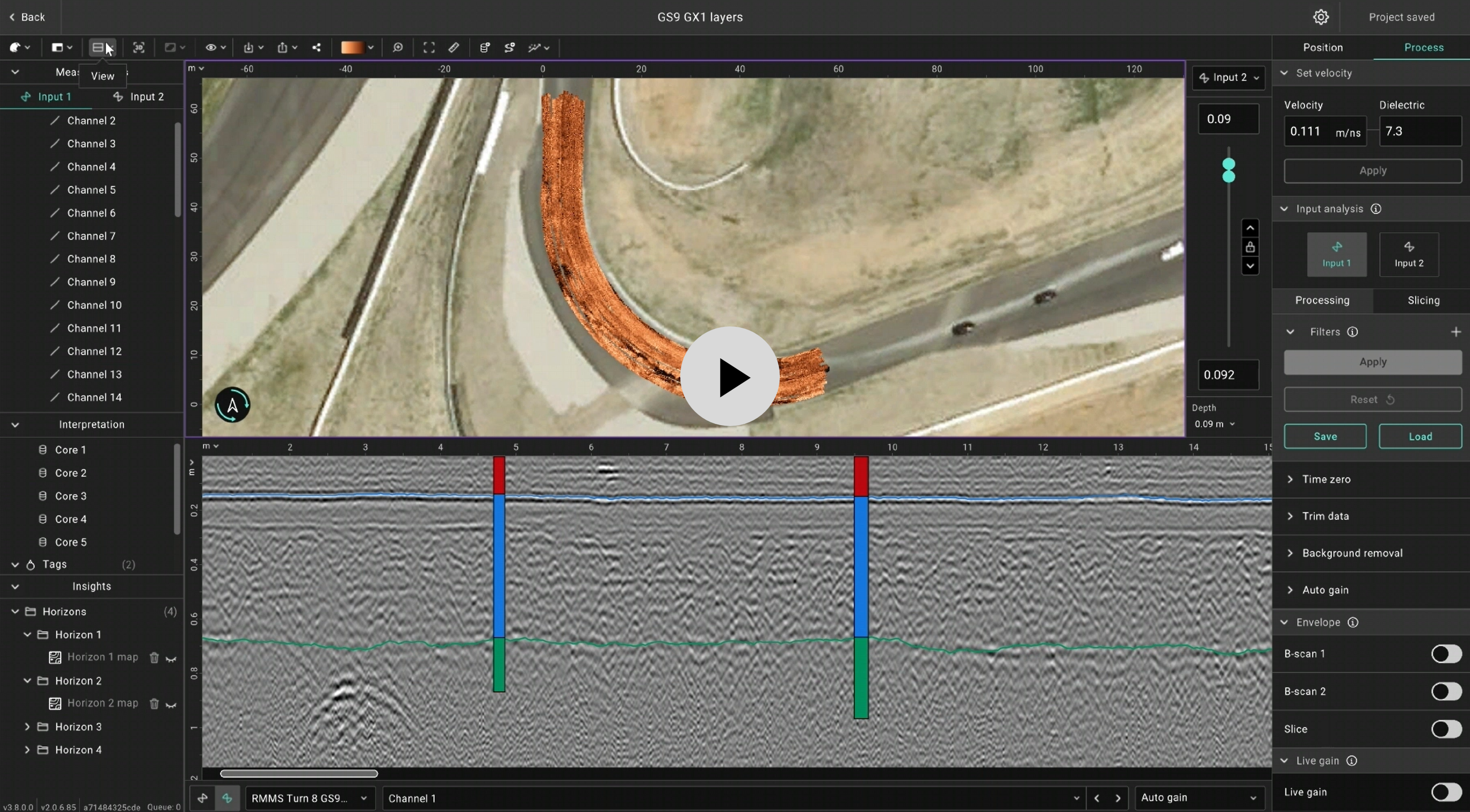The width and height of the screenshot is (1470, 812).
Task: Open the Auto gain dropdown at bottom
Action: tap(1200, 798)
